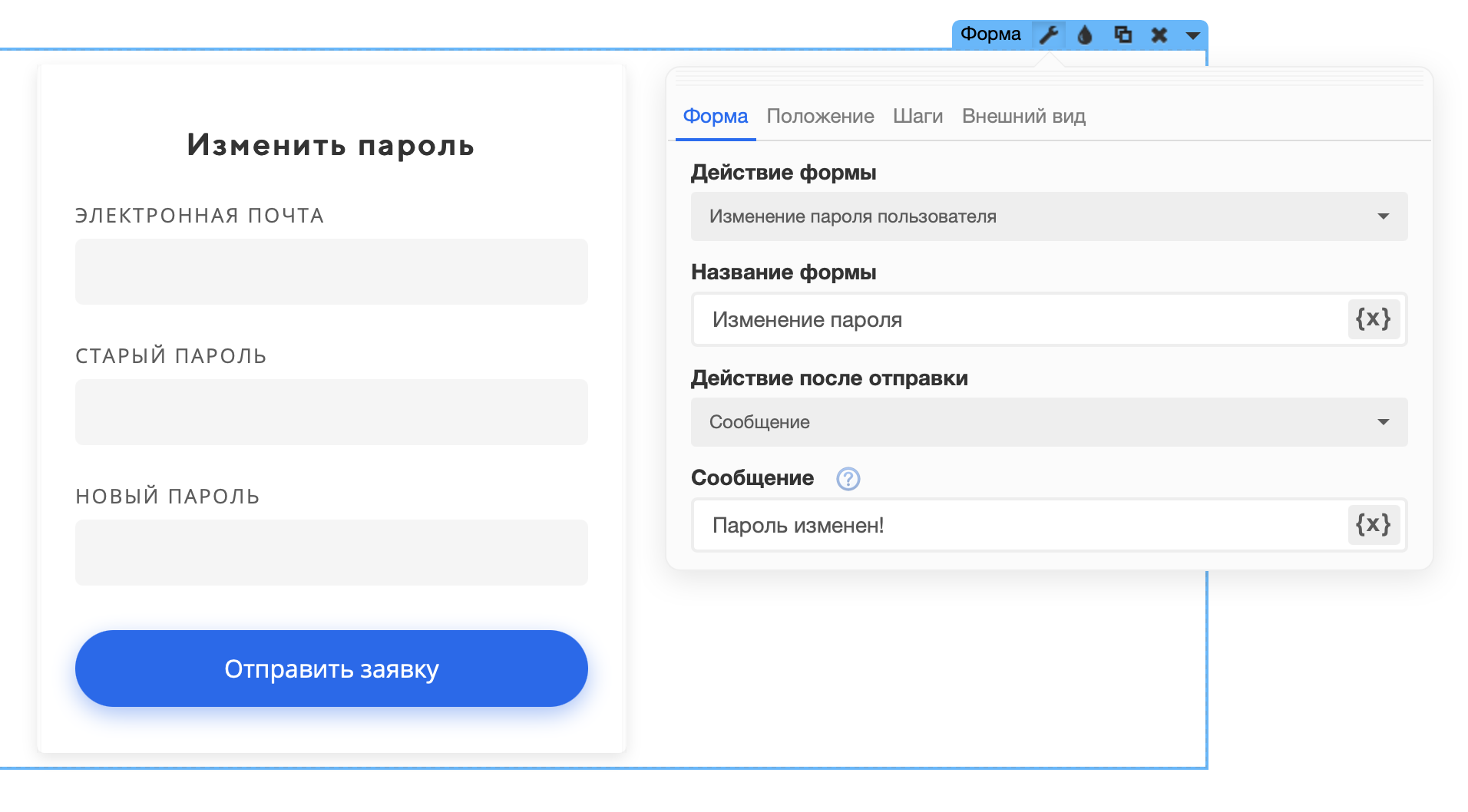Delete the form block with X icon
Image resolution: width=1468 pixels, height=812 pixels.
tap(1159, 35)
